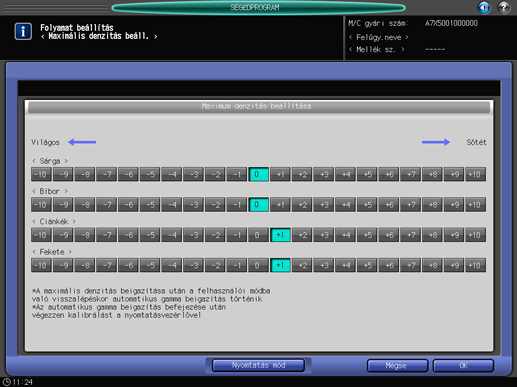Set Bíbor density to -7
The height and width of the screenshot is (387, 517).
click(106, 205)
